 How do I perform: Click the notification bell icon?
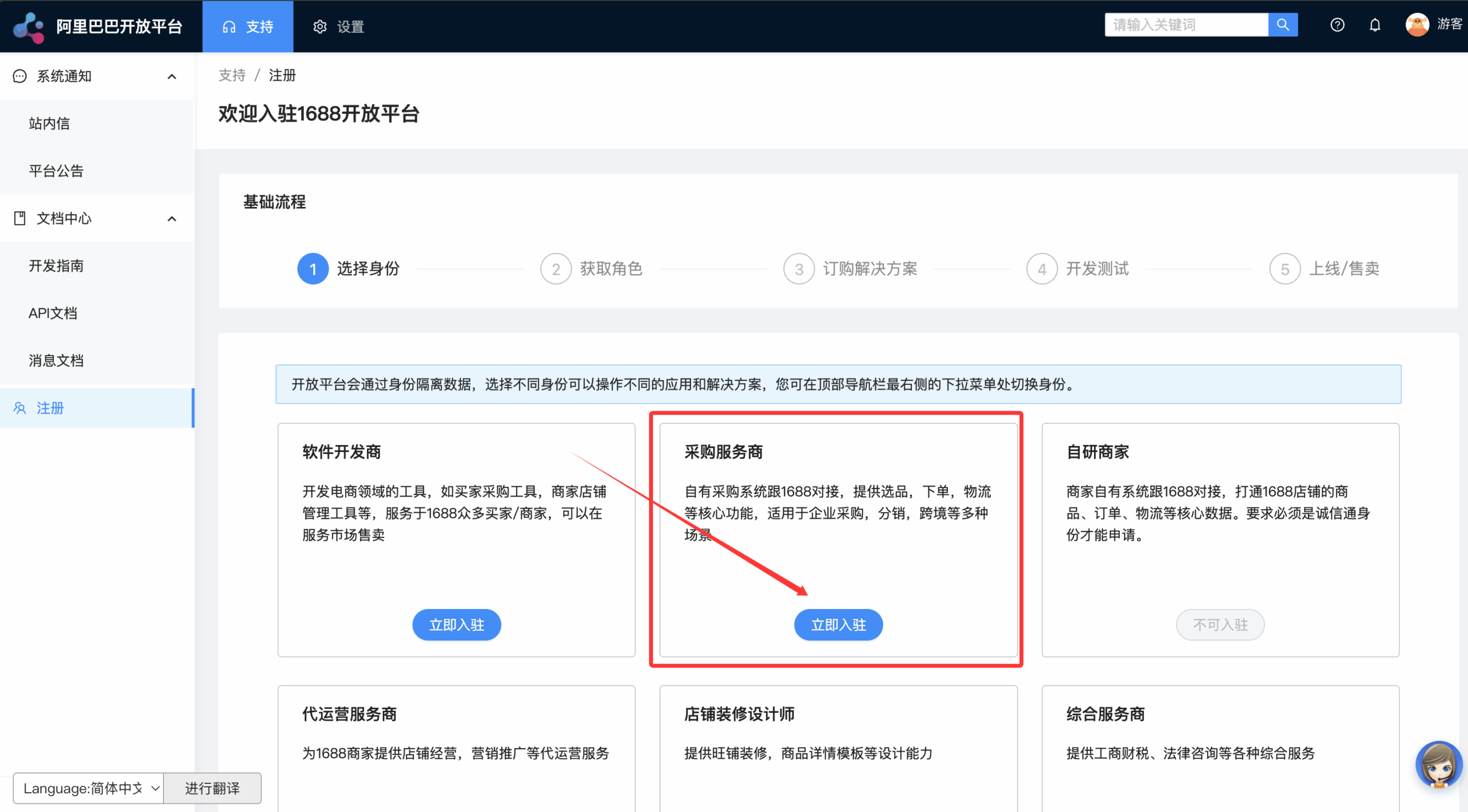[1375, 25]
